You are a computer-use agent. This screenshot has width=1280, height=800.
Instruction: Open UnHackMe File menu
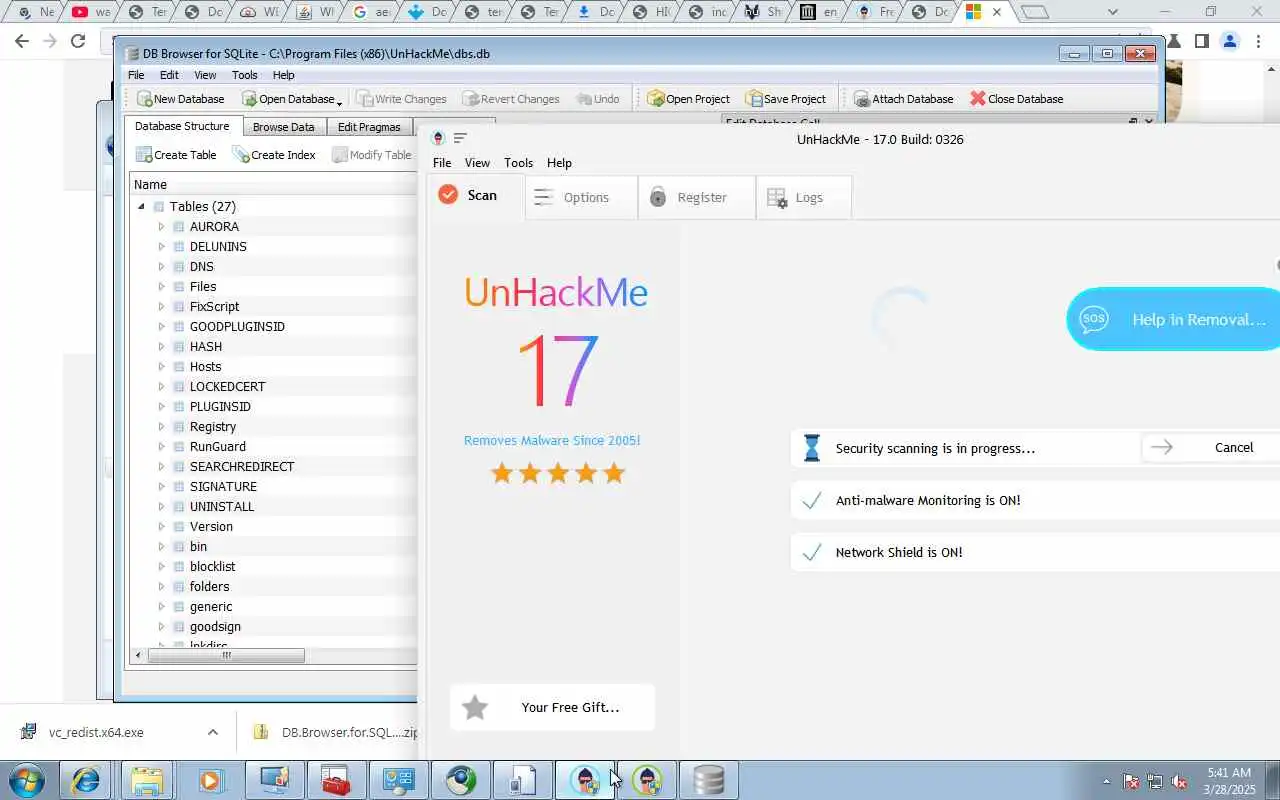click(x=442, y=163)
